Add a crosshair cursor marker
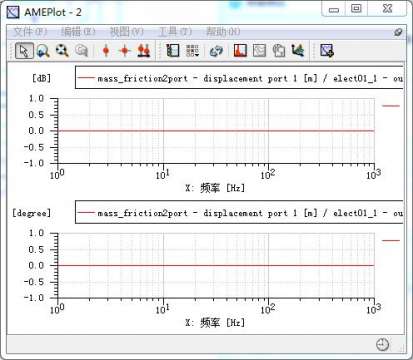The width and height of the screenshot is (413, 360). click(125, 51)
